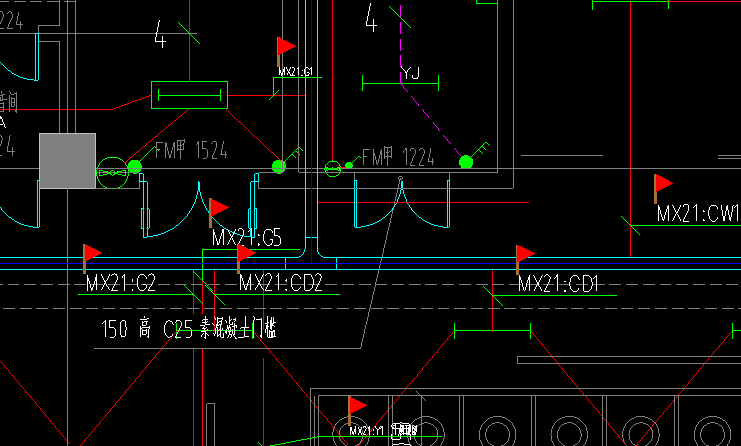The width and height of the screenshot is (741, 446).
Task: Select the green circle symbol beside gray square
Action: click(112, 173)
